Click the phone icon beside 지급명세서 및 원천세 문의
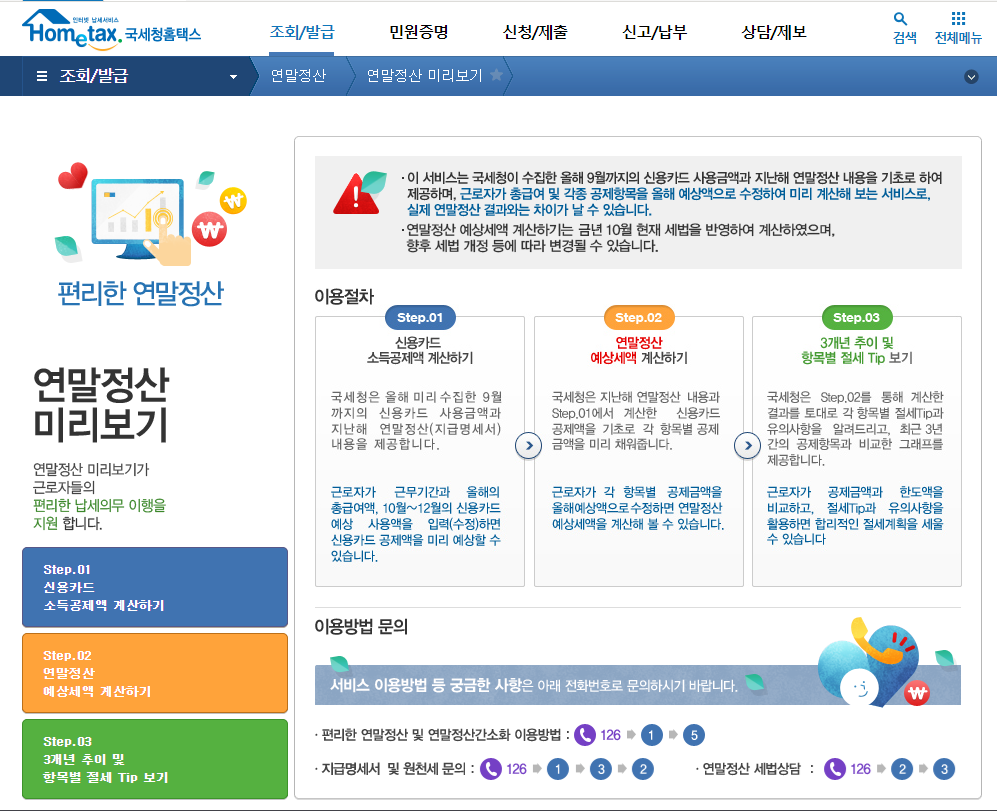 pos(491,769)
